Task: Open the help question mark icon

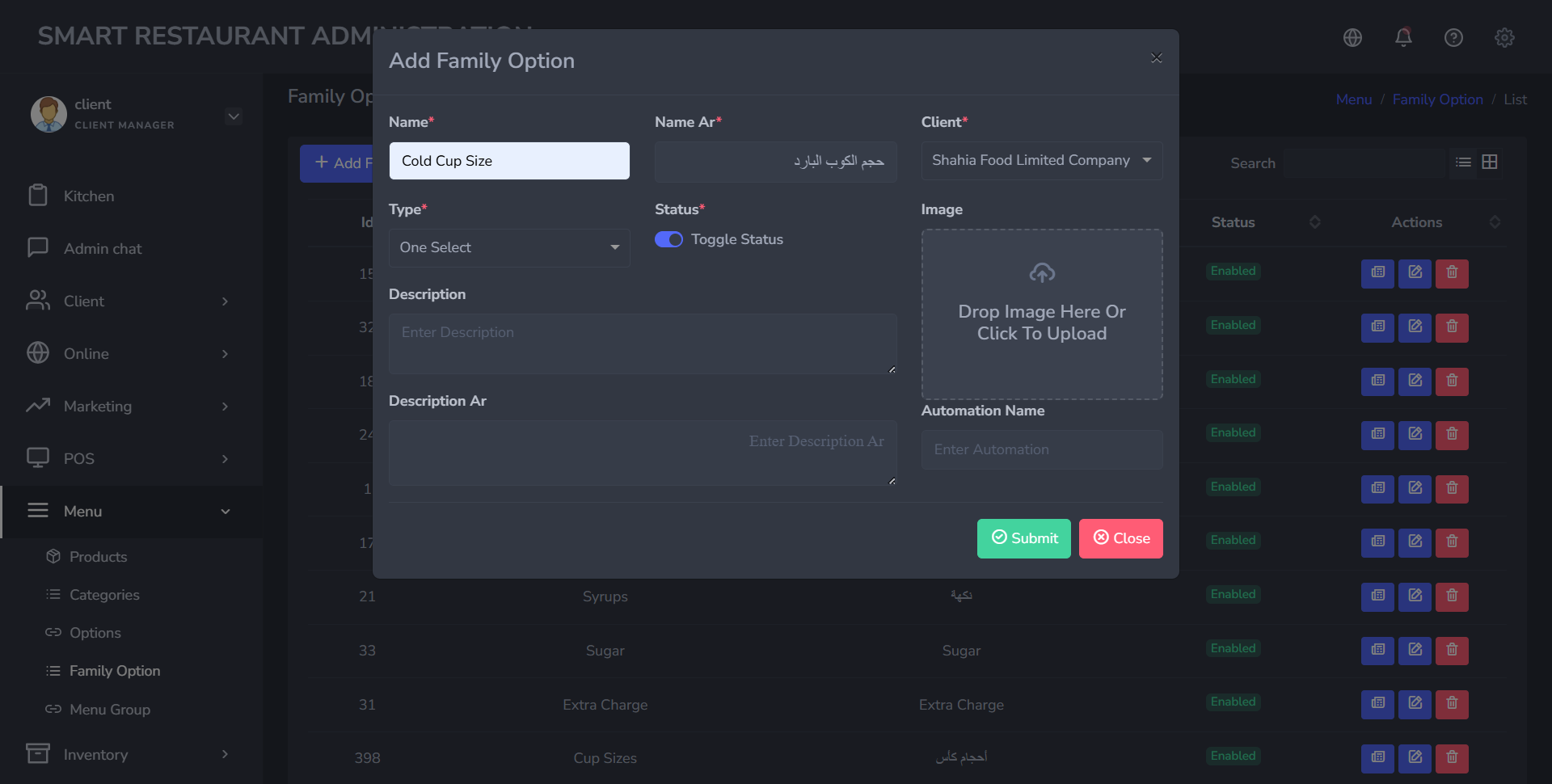Action: pos(1453,37)
